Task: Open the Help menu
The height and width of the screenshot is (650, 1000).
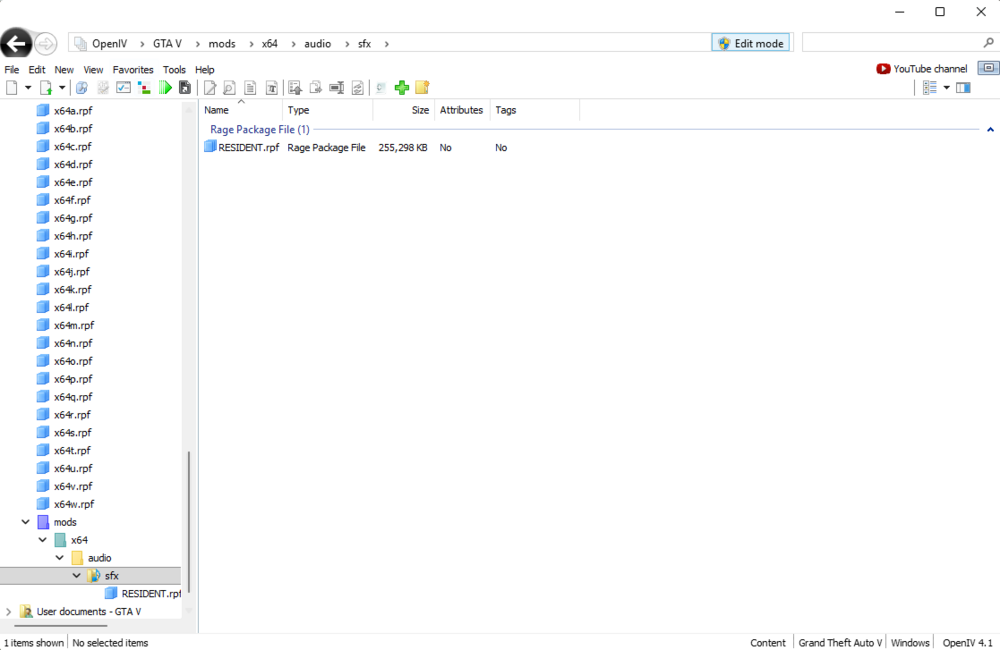Action: tap(205, 70)
